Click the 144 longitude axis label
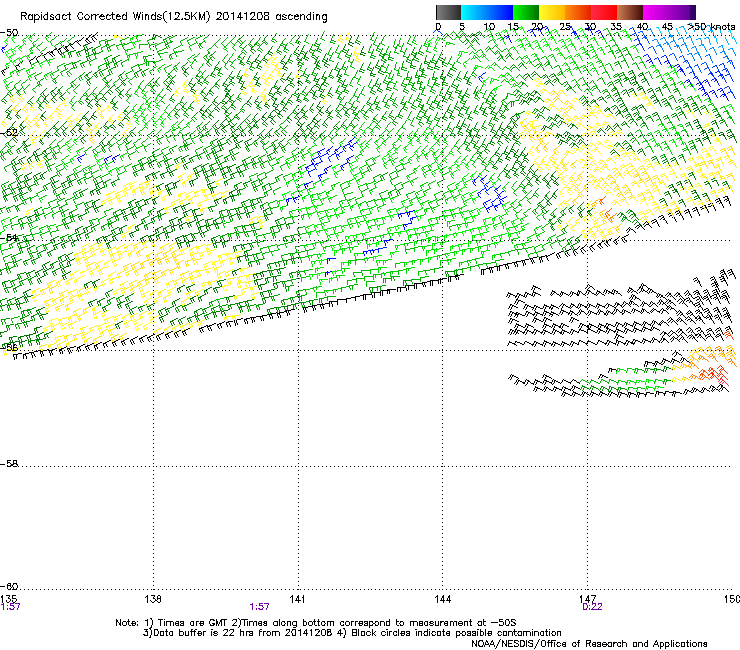The width and height of the screenshot is (740, 650). [443, 599]
